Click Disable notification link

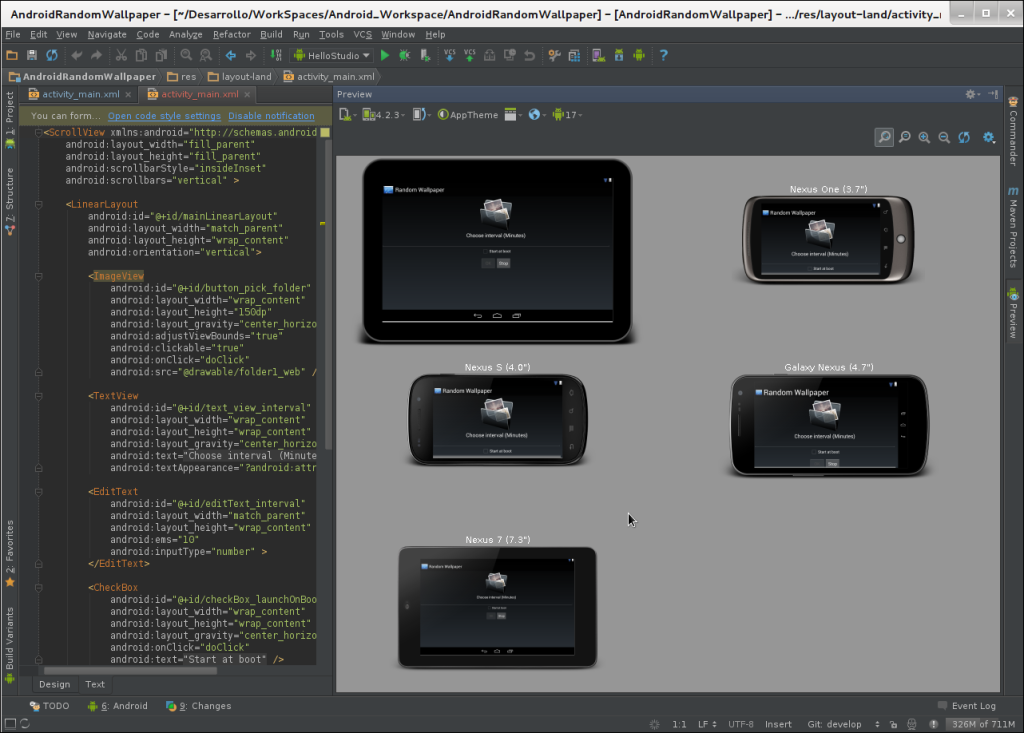click(x=271, y=116)
